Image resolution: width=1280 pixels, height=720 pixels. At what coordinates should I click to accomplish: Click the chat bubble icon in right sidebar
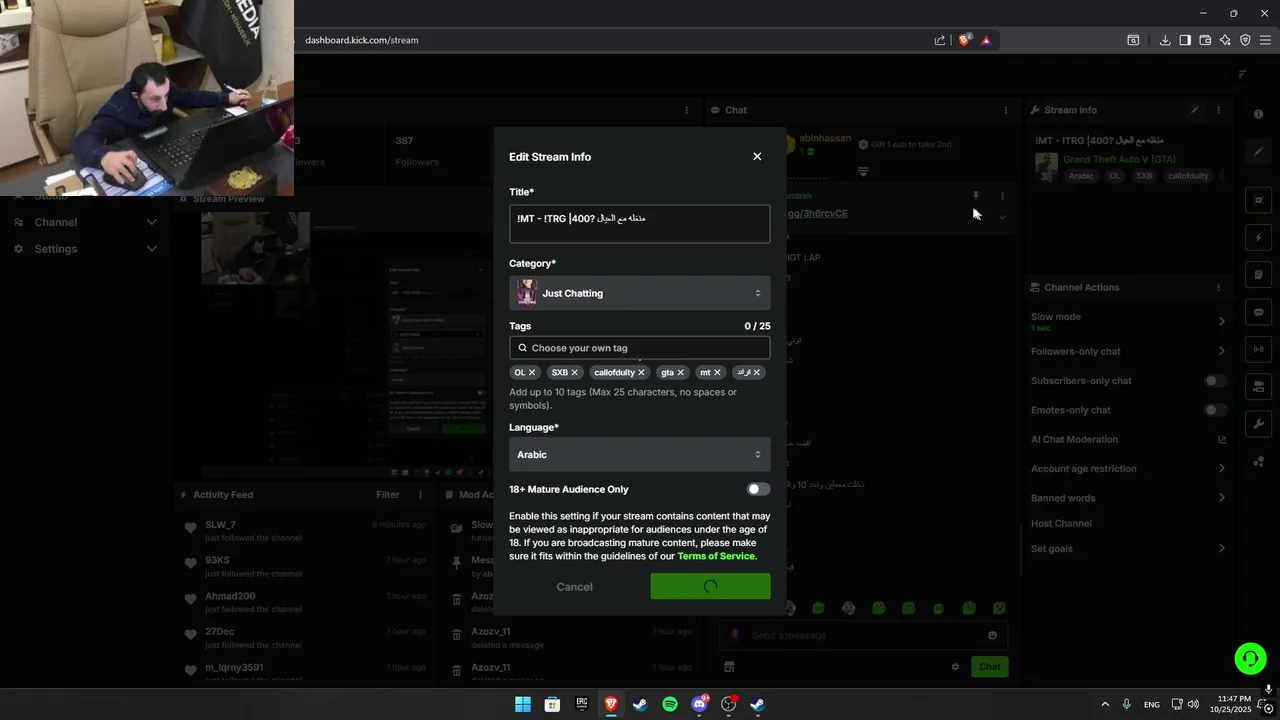pyautogui.click(x=1259, y=312)
